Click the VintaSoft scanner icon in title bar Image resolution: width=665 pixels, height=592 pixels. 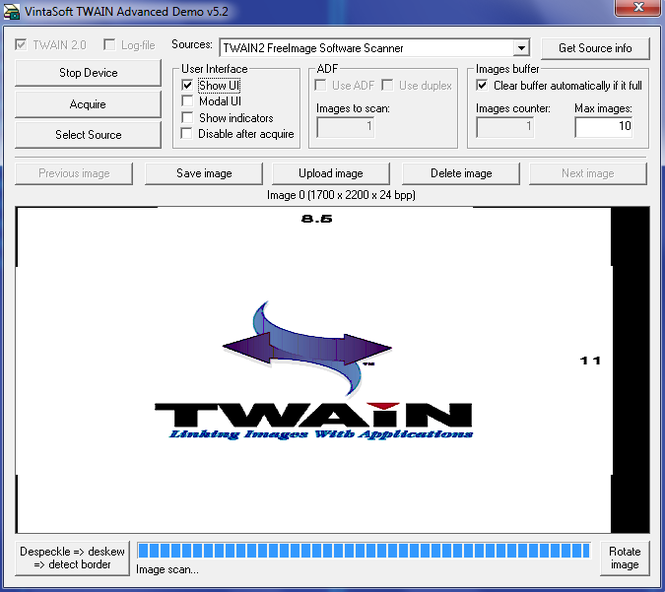point(11,11)
